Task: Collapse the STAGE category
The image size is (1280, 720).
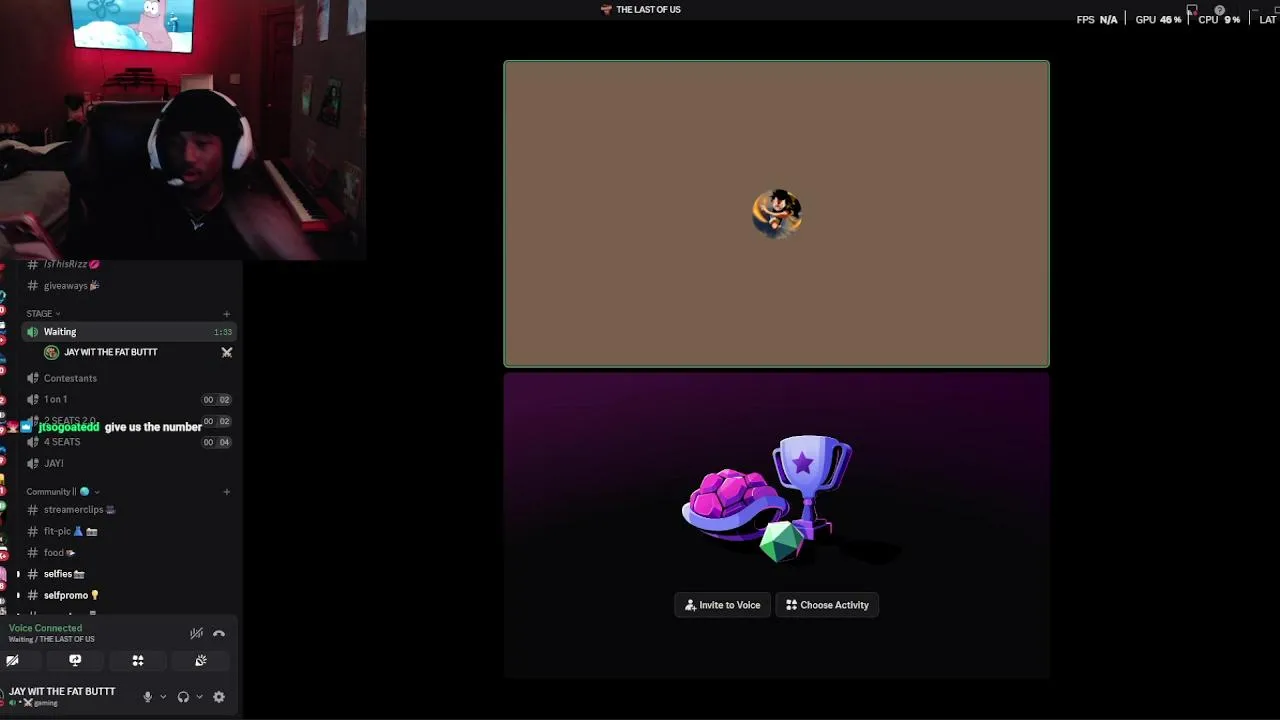Action: (x=43, y=314)
